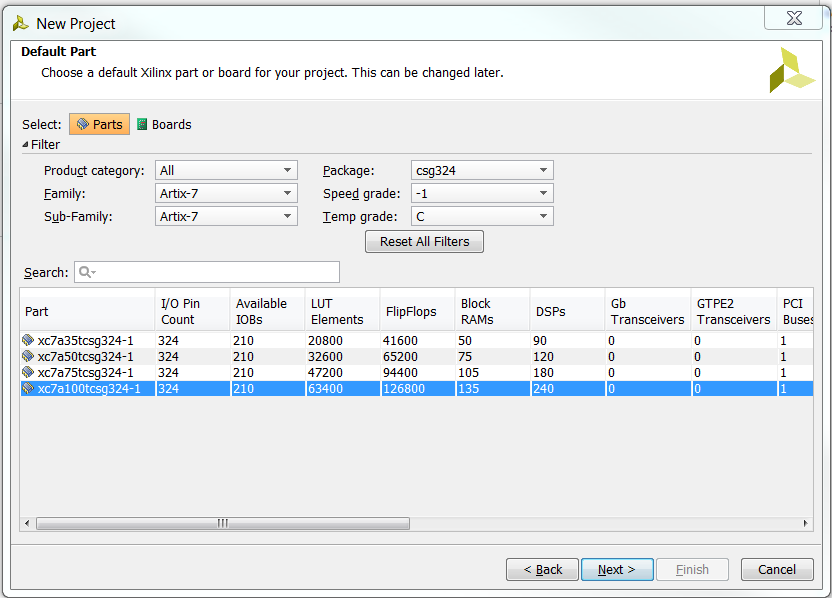
Task: Click the horizontal scrollbar thumb
Action: (x=223, y=524)
